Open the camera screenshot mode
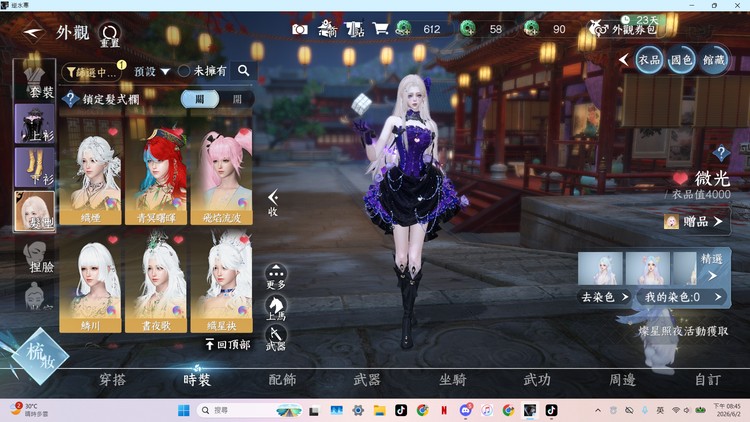This screenshot has width=750, height=422. pyautogui.click(x=300, y=30)
